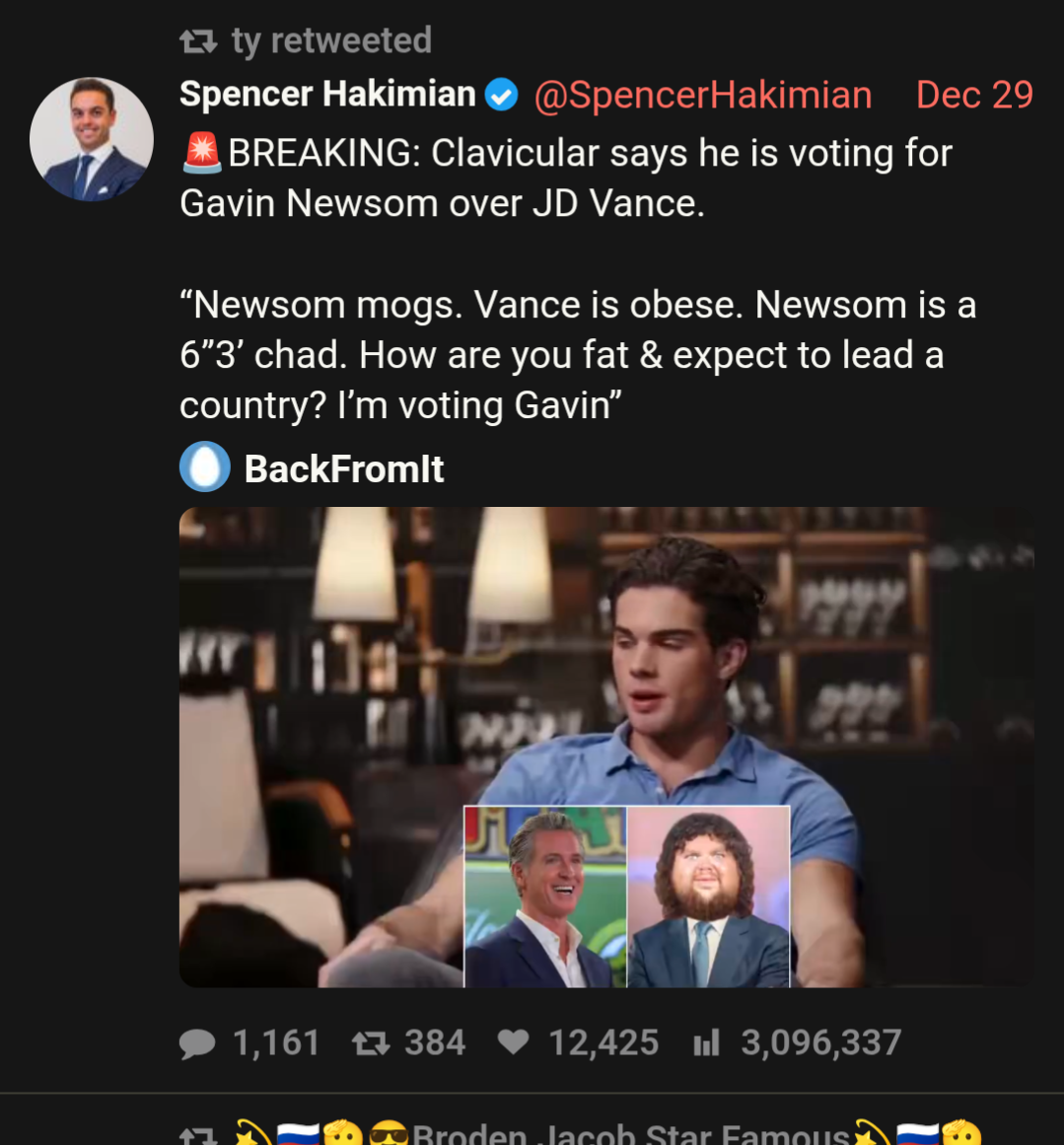Open the @SpencerHakimian handle link
The width and height of the screenshot is (1064, 1145).
click(702, 95)
